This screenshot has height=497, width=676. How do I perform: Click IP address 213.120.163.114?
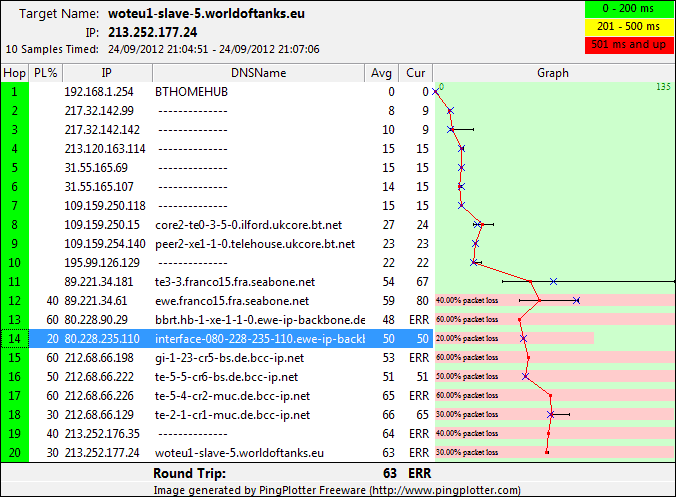(x=105, y=149)
